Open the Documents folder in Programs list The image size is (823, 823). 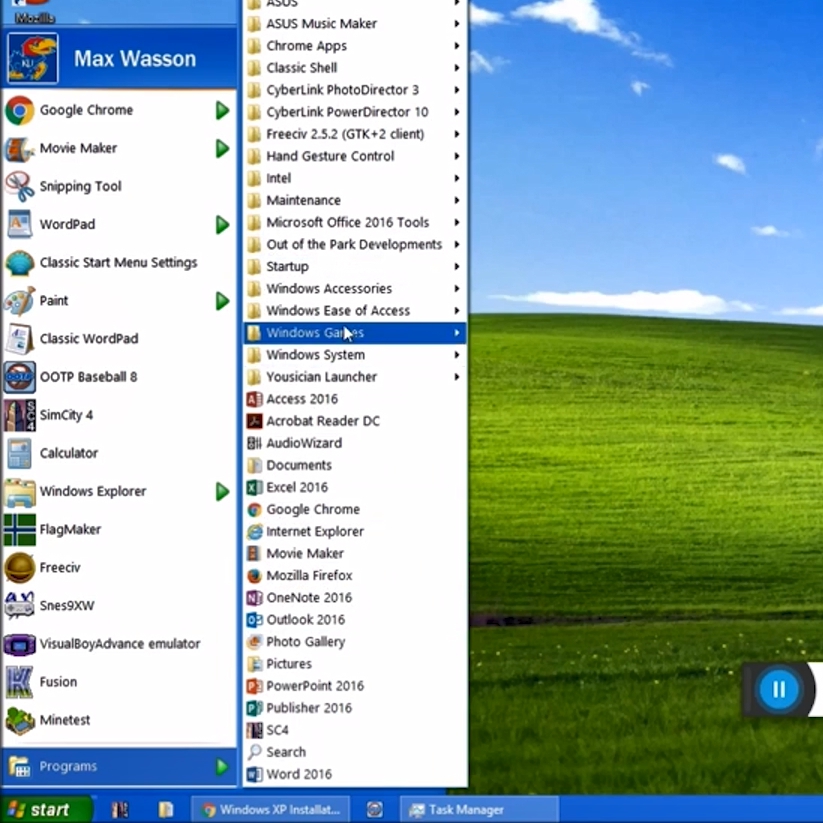355,465
